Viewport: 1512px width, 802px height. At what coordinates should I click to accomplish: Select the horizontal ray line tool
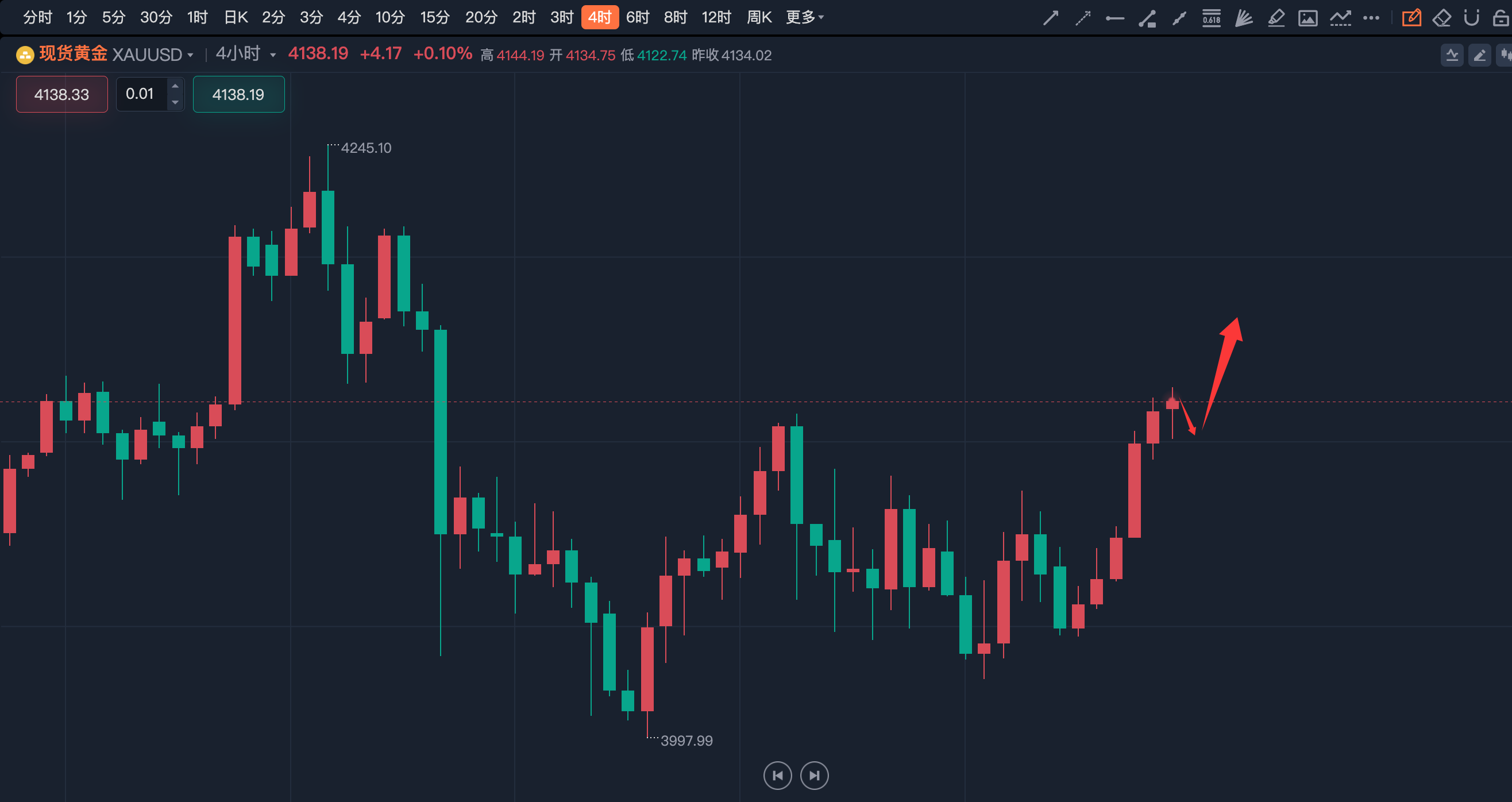pyautogui.click(x=1114, y=18)
